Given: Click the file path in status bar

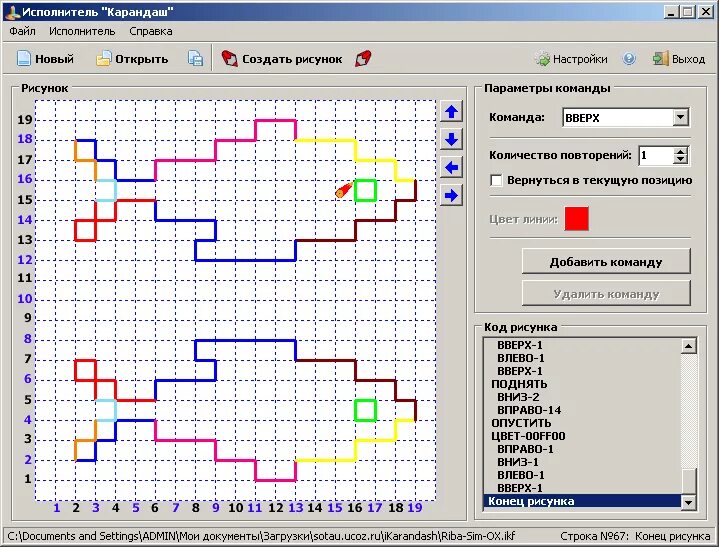Looking at the screenshot, I should tap(261, 536).
